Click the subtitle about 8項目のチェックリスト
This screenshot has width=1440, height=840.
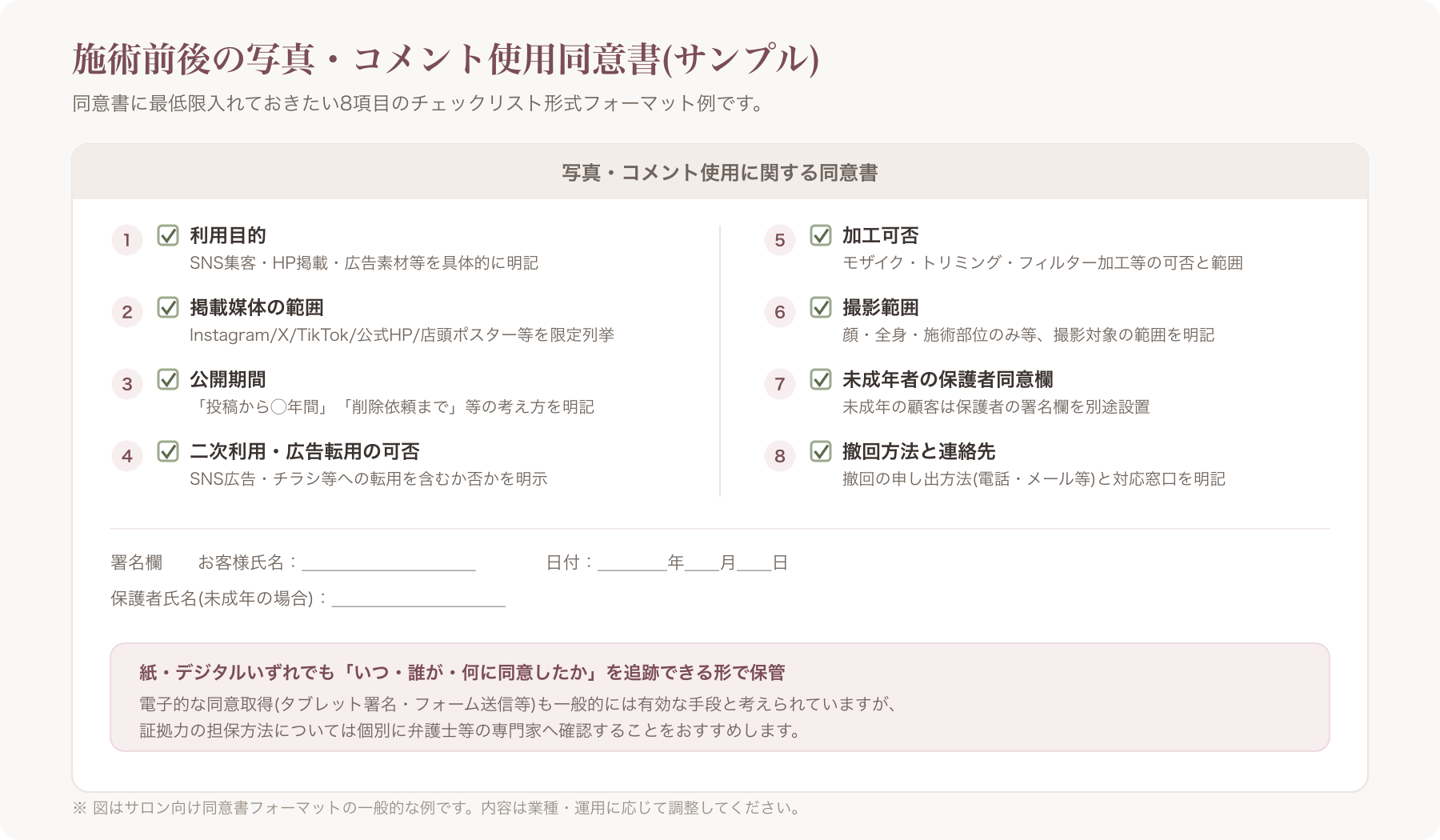point(418,103)
